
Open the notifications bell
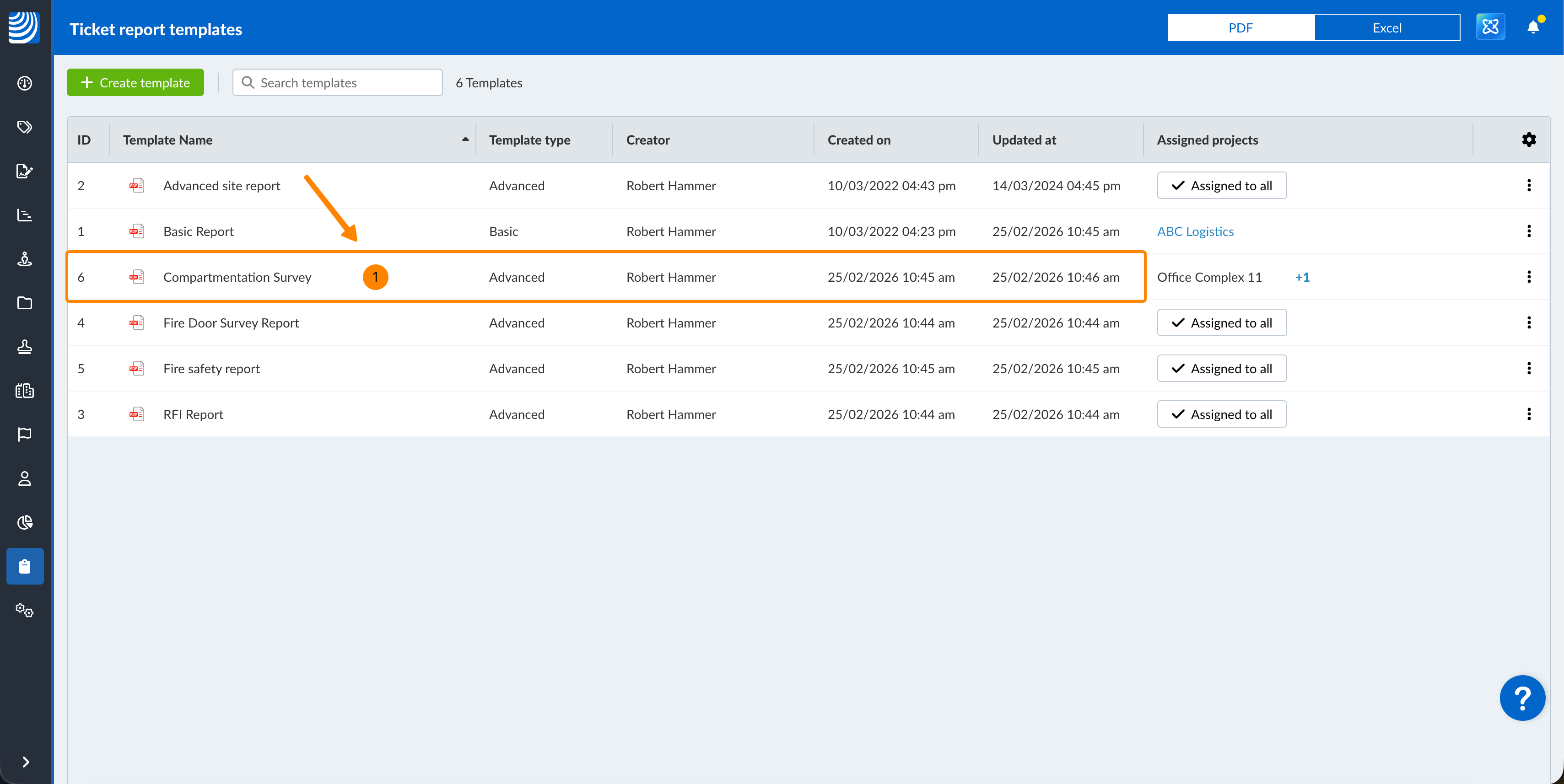[x=1532, y=27]
